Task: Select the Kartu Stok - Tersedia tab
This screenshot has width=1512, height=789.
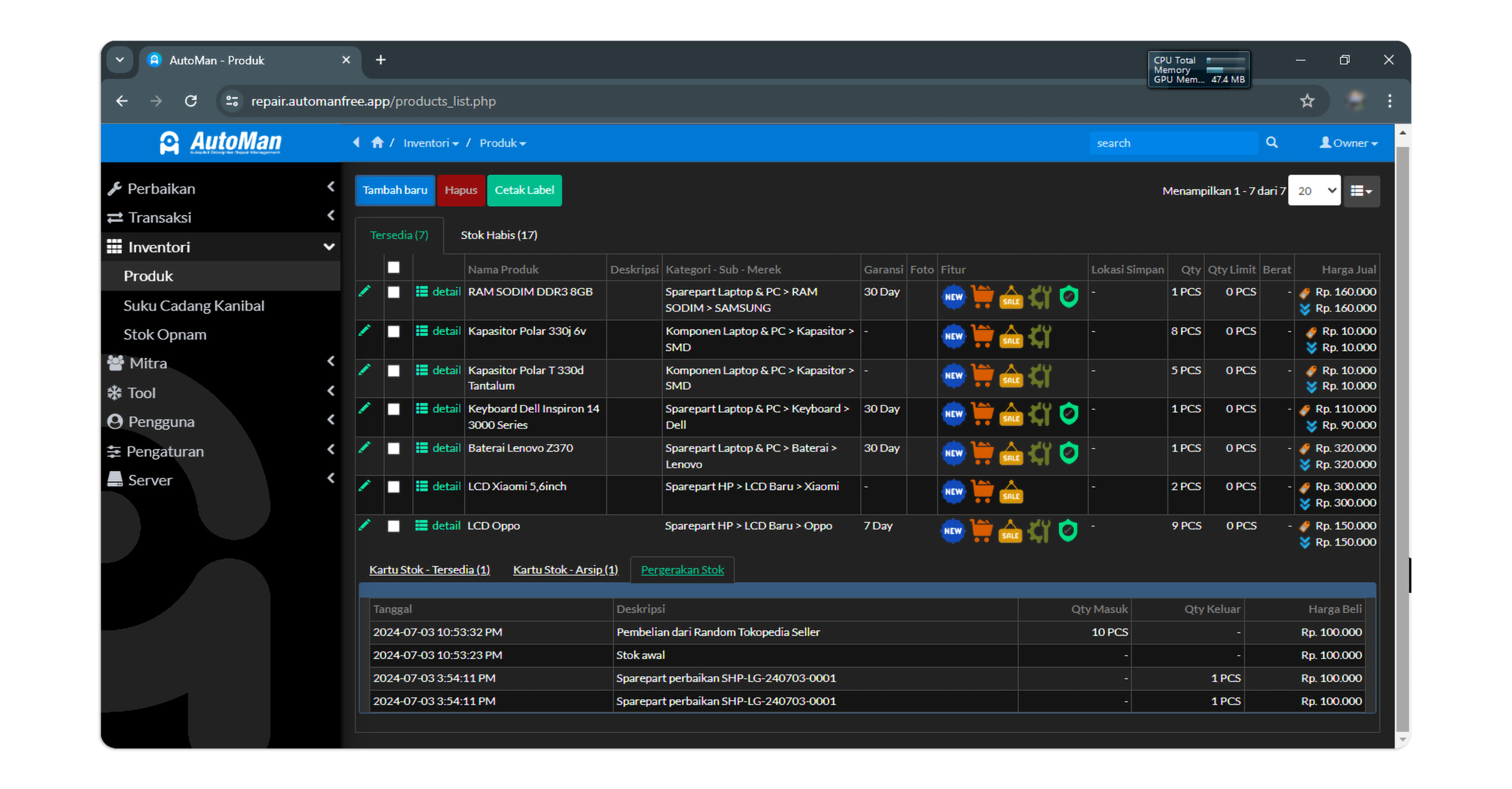Action: point(429,569)
